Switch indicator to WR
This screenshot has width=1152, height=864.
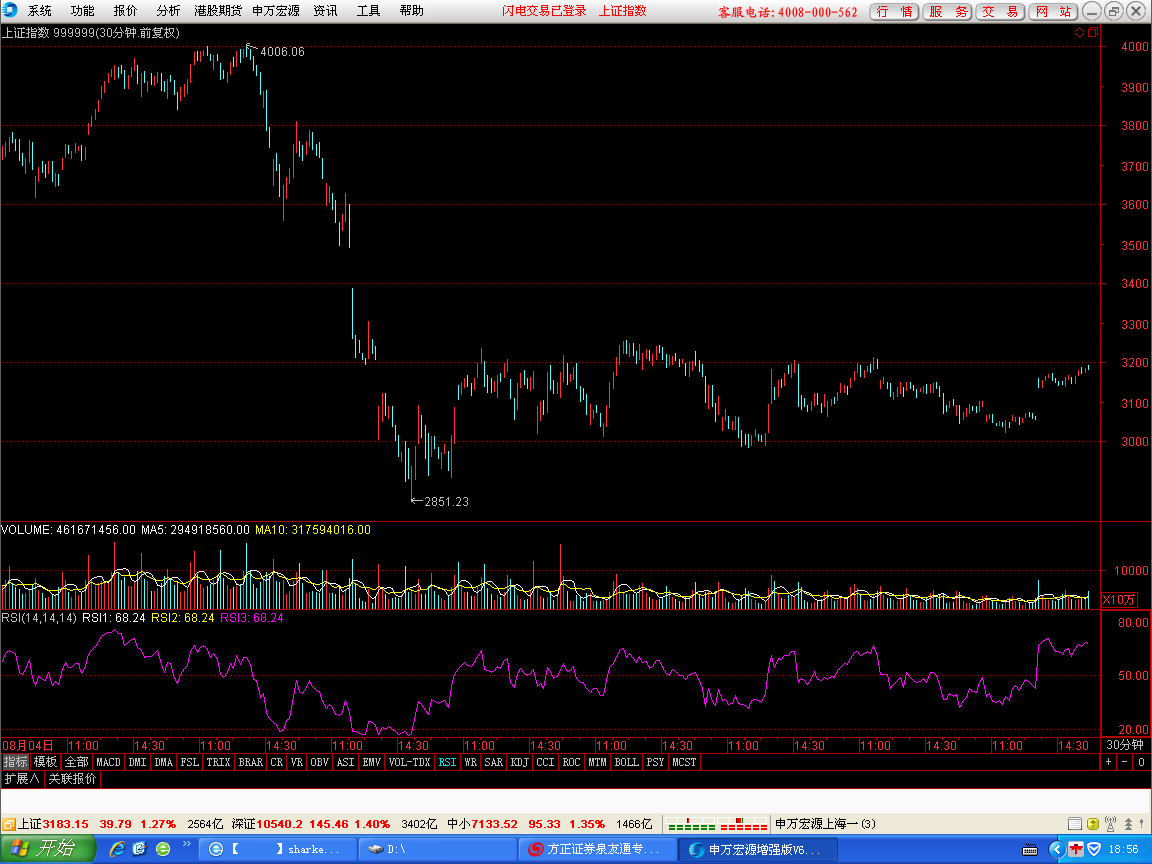pyautogui.click(x=471, y=762)
